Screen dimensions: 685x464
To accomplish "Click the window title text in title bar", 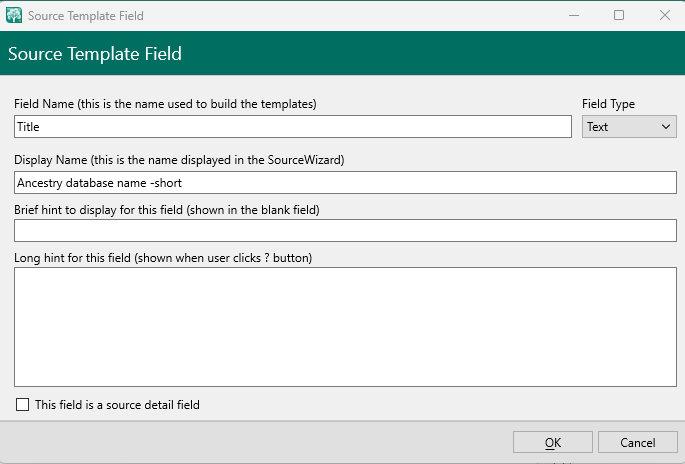I will click(x=85, y=16).
